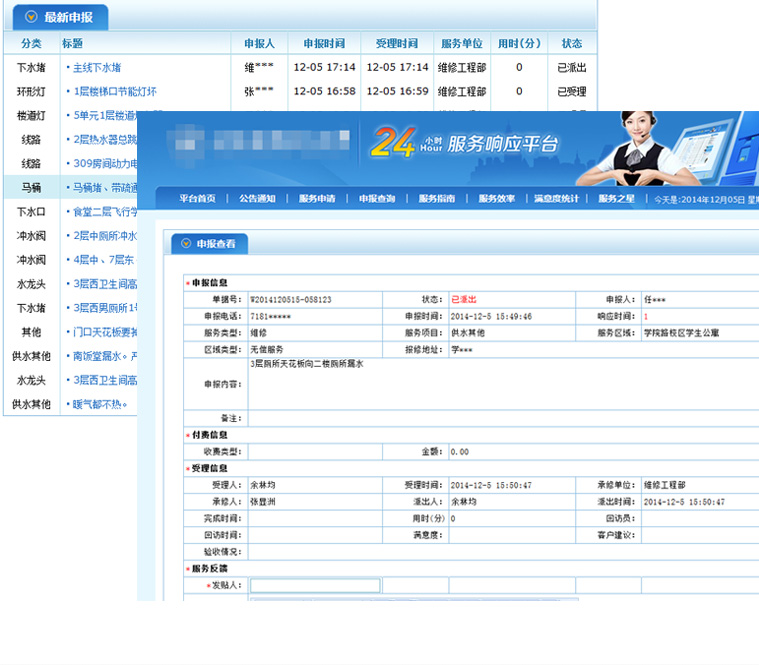
Task: Open the 主线下水堵 report link
Action: tap(96, 68)
